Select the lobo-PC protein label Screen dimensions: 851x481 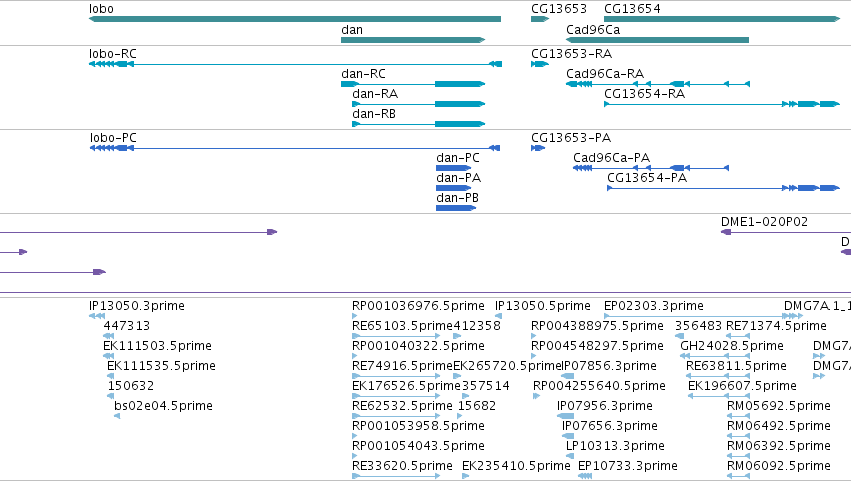coord(113,138)
